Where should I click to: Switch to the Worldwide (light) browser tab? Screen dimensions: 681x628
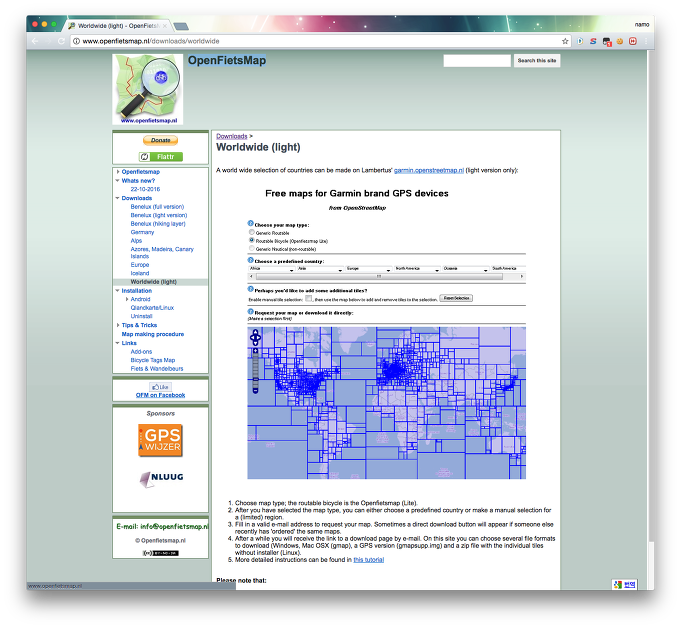click(119, 26)
